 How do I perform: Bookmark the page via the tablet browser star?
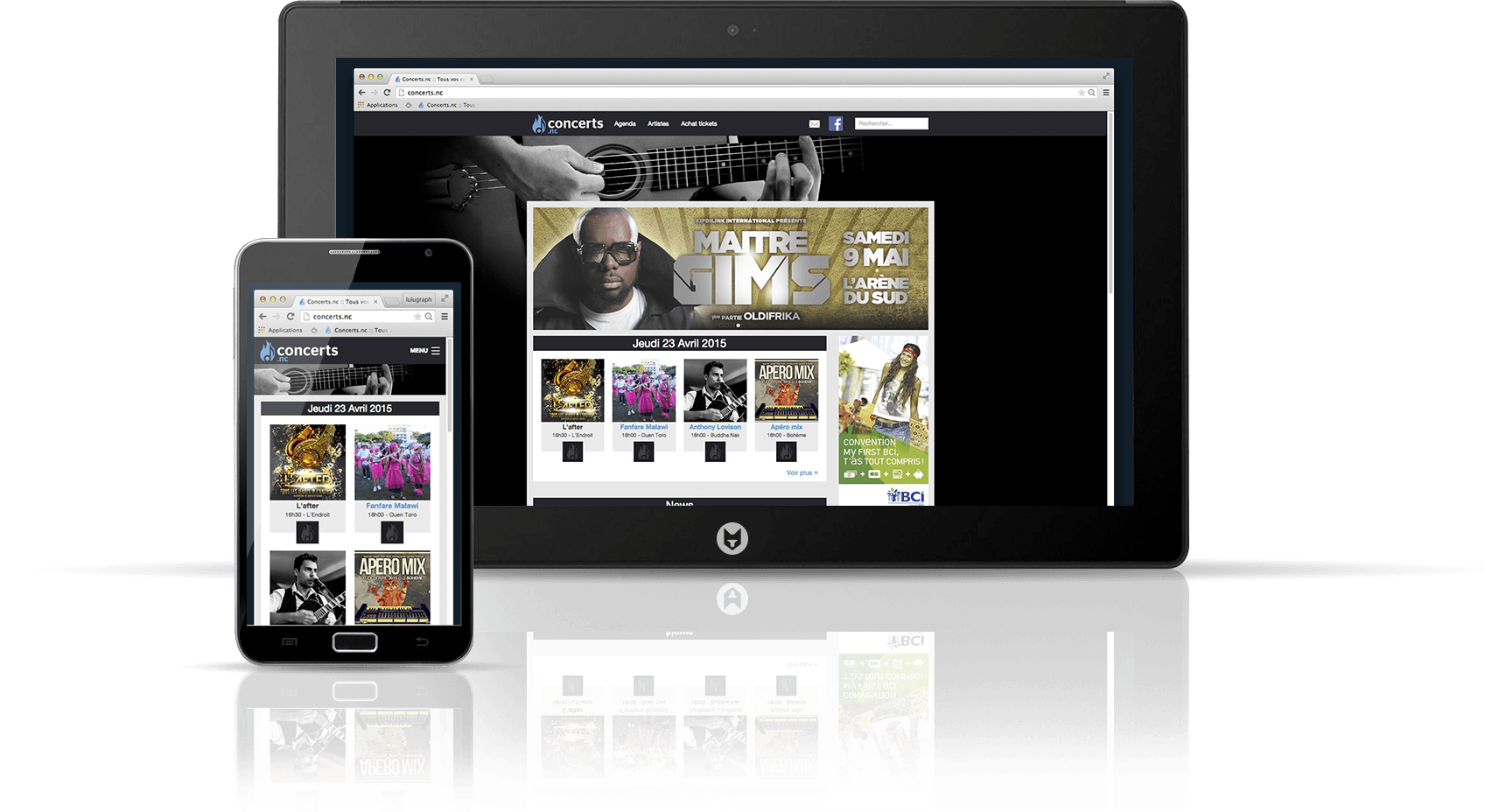point(1082,92)
